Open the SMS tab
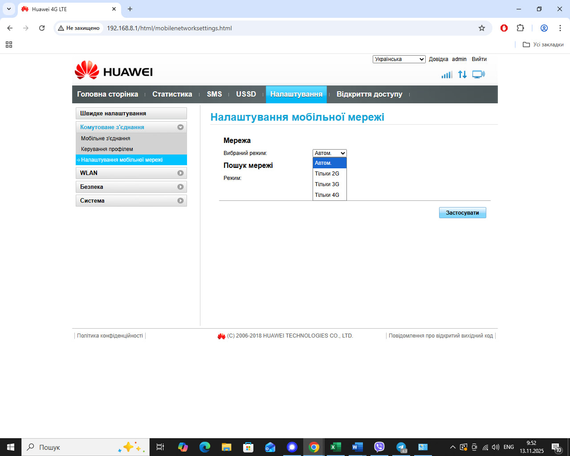 point(214,94)
